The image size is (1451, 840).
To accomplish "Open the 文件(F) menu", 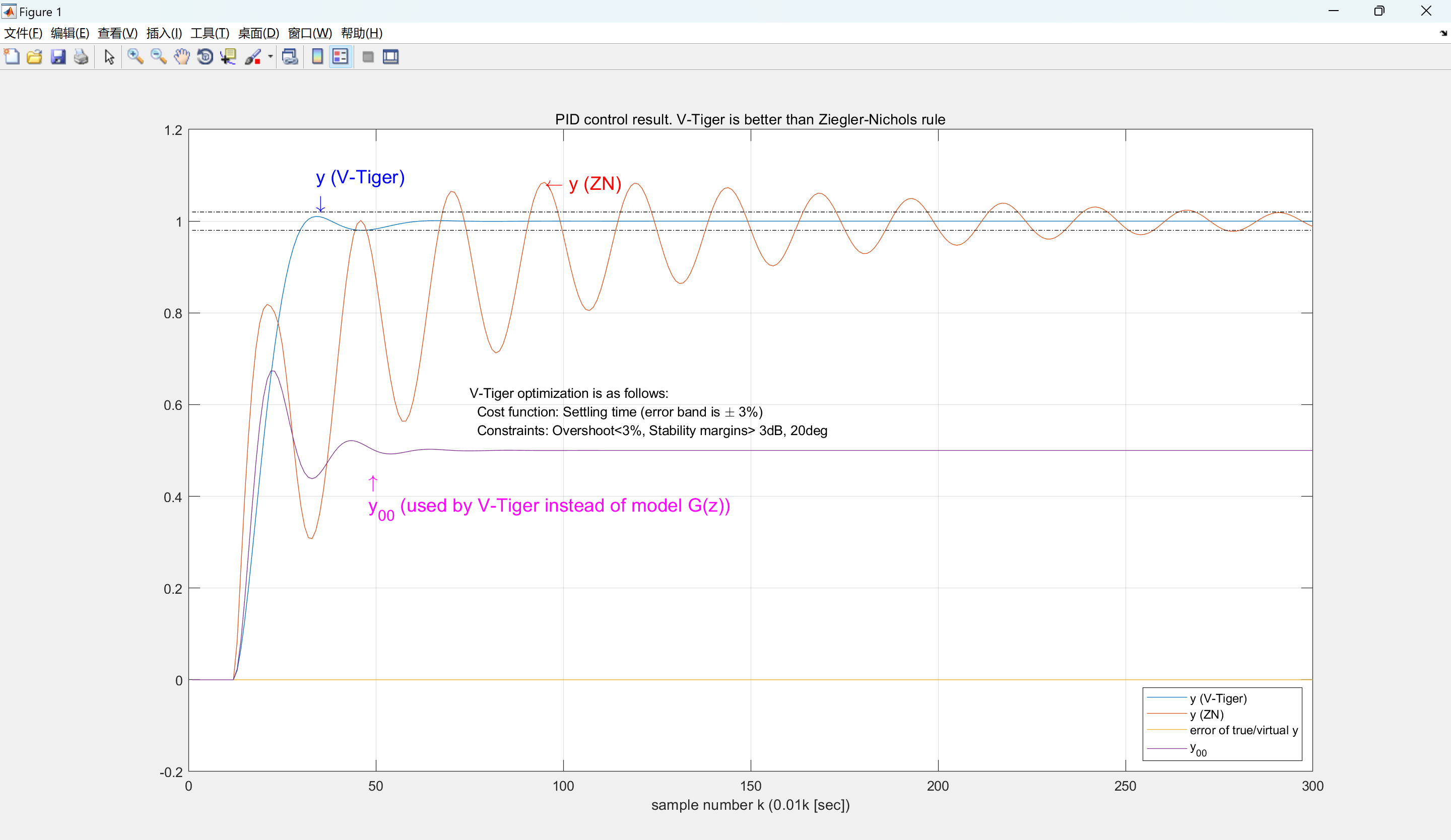I will tap(23, 33).
